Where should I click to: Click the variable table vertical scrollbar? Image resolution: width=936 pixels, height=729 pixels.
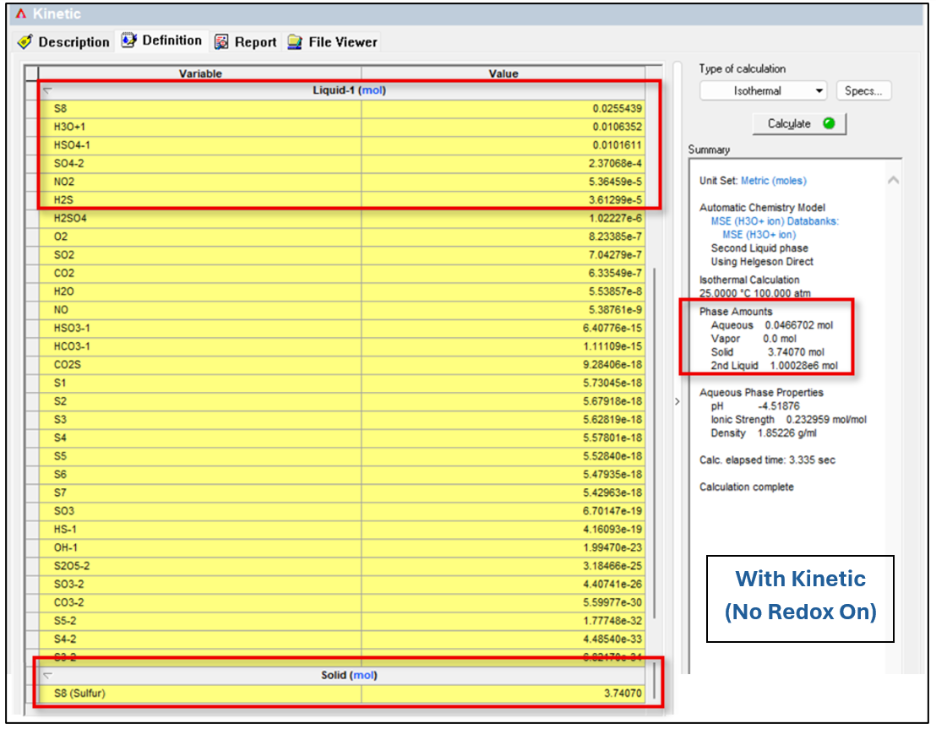click(x=655, y=442)
